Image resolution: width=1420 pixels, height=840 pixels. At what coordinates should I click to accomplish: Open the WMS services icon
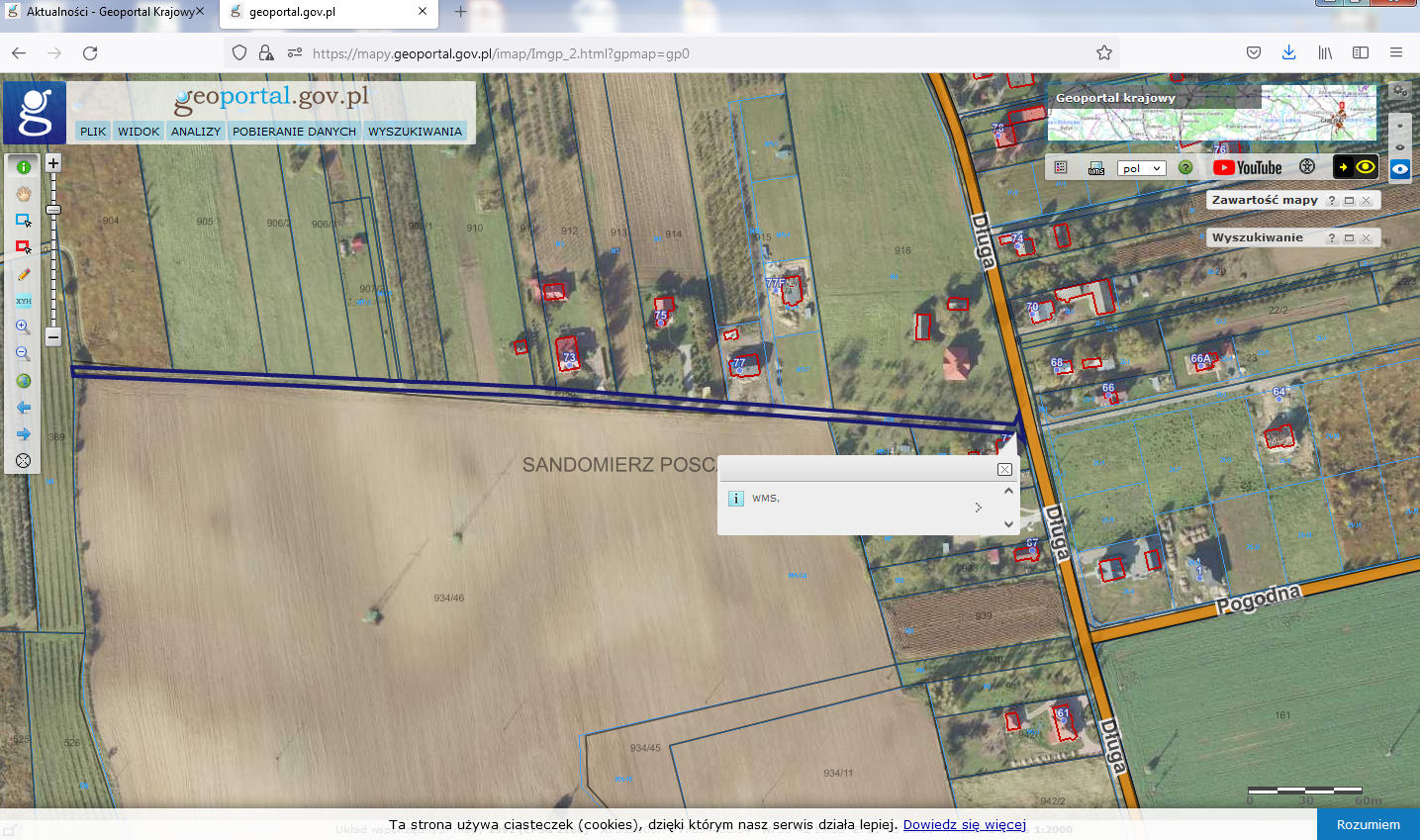[x=1096, y=168]
